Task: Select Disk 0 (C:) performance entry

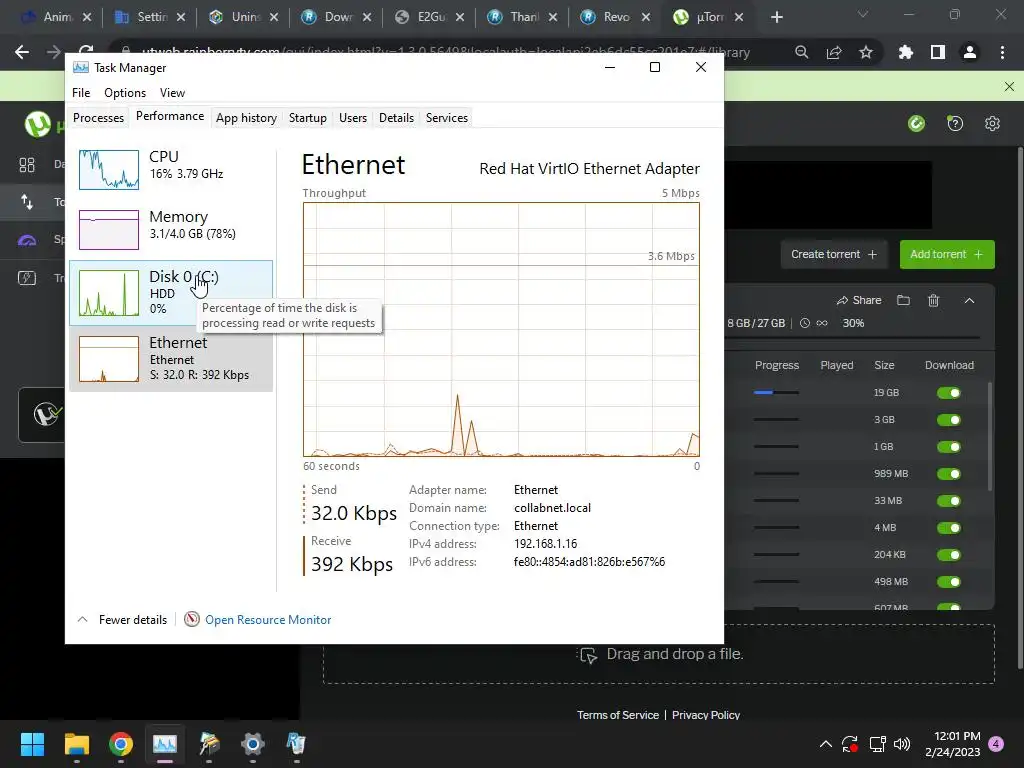Action: [171, 293]
